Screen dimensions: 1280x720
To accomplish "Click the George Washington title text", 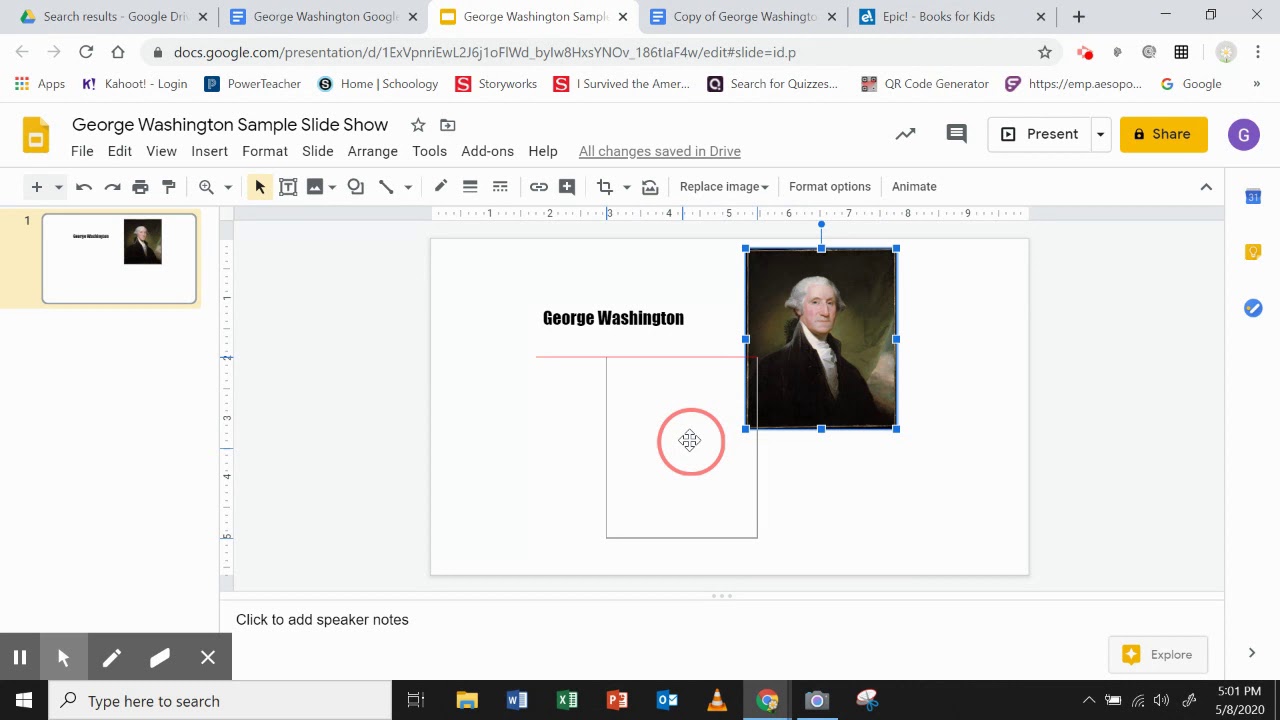I will pyautogui.click(x=613, y=318).
